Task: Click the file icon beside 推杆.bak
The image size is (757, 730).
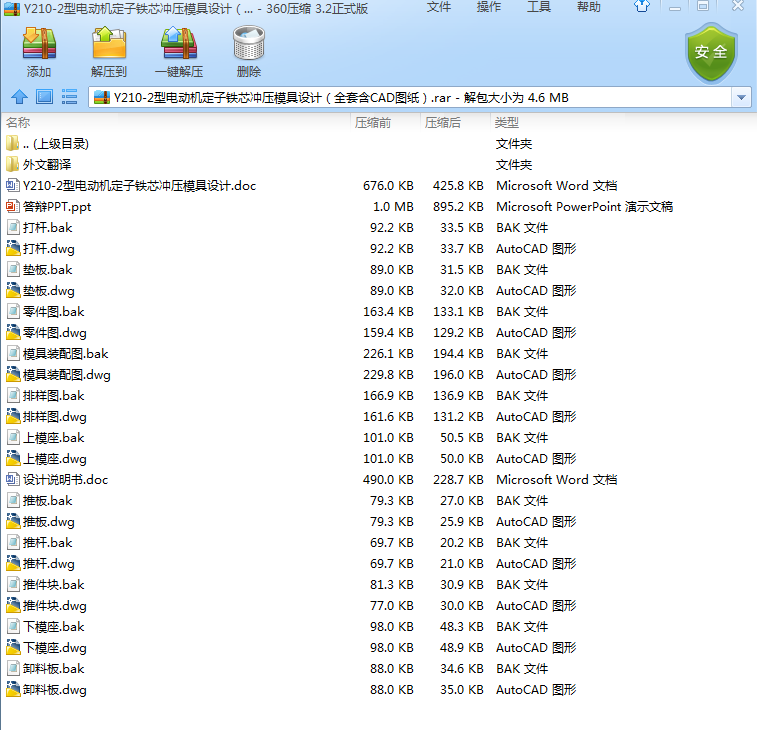Action: coord(13,543)
